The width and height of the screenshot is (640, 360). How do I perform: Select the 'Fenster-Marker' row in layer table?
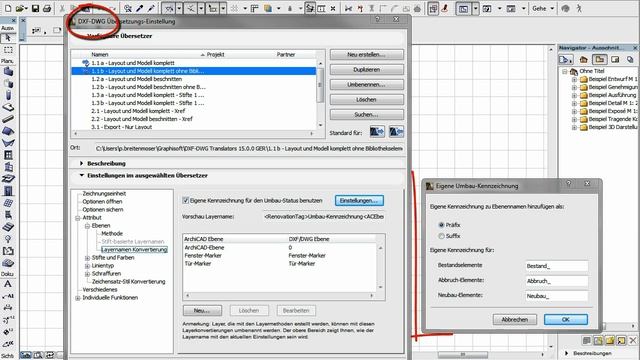click(x=280, y=256)
